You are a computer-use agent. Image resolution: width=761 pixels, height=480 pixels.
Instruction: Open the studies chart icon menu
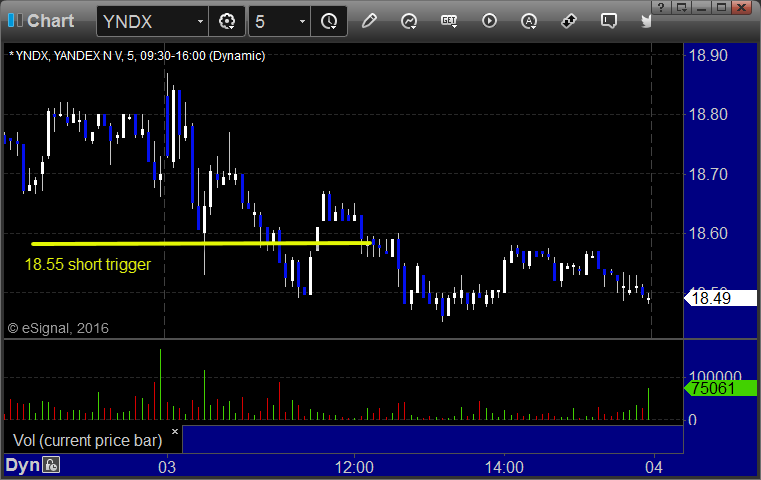[x=409, y=21]
